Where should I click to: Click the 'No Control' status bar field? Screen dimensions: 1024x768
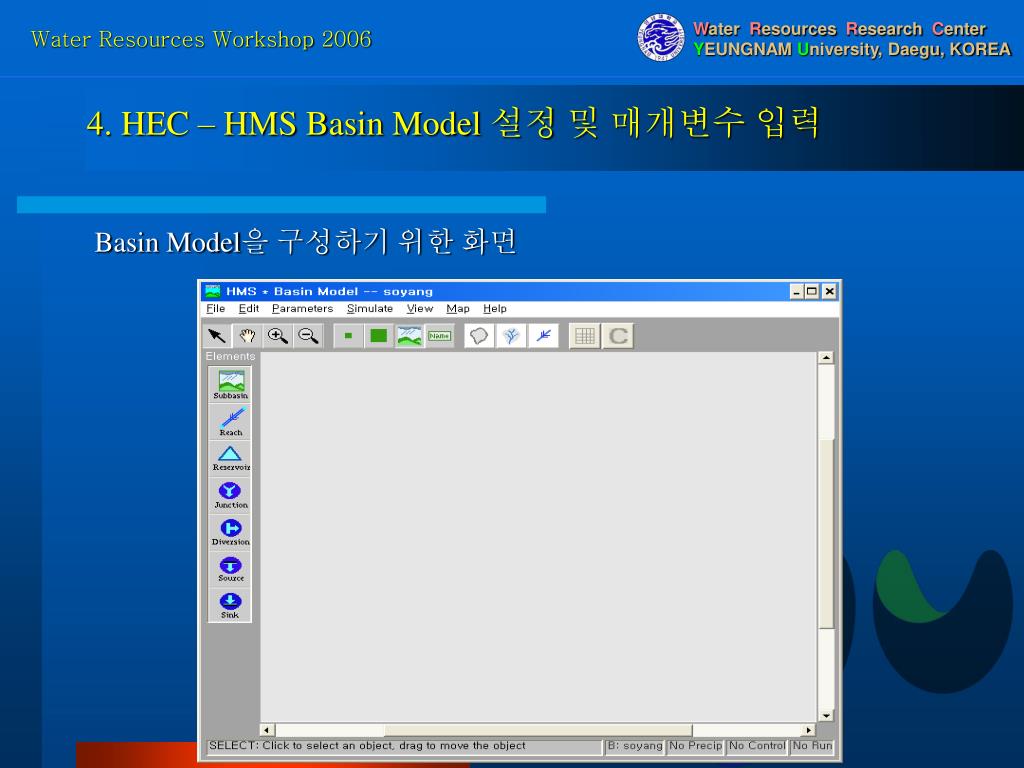[757, 746]
